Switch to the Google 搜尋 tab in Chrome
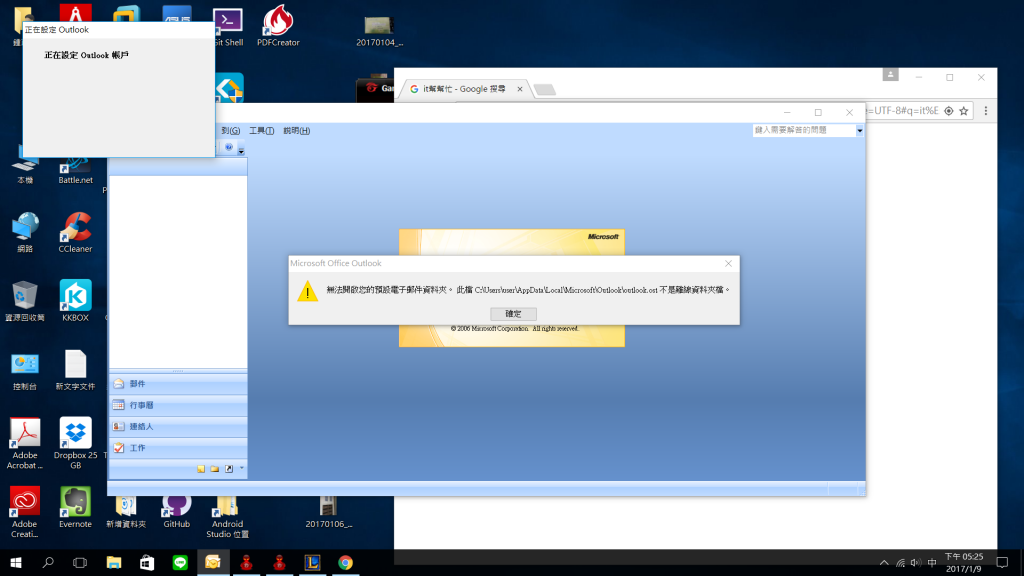 [464, 89]
